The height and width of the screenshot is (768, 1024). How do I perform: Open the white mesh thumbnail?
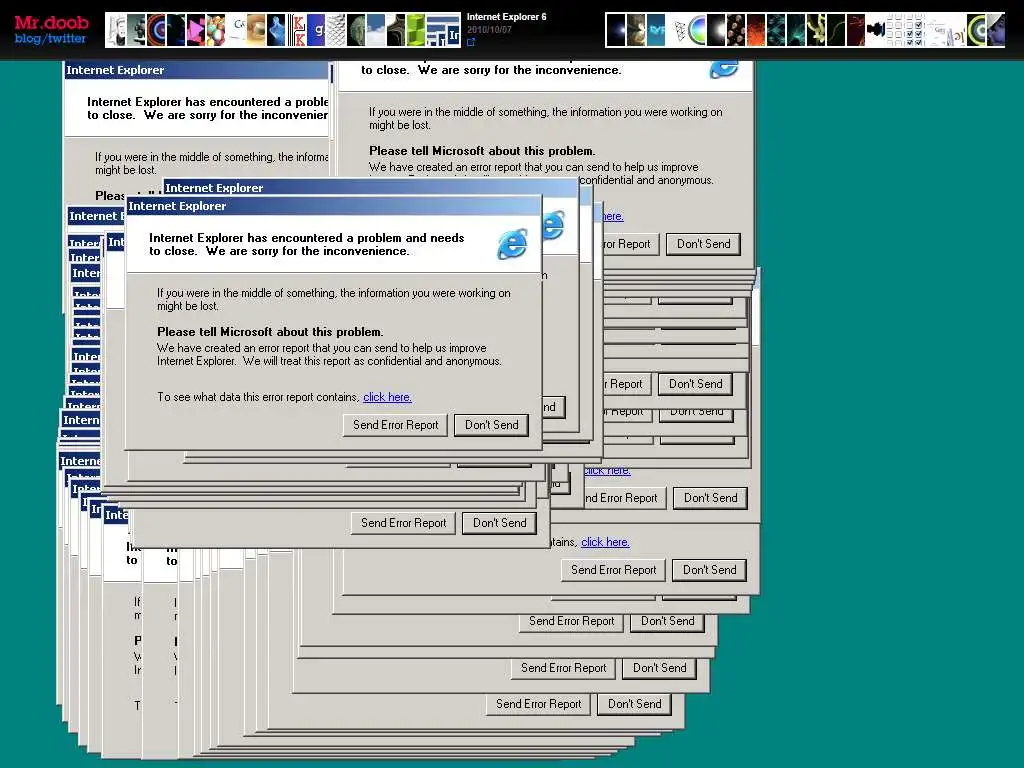336,30
